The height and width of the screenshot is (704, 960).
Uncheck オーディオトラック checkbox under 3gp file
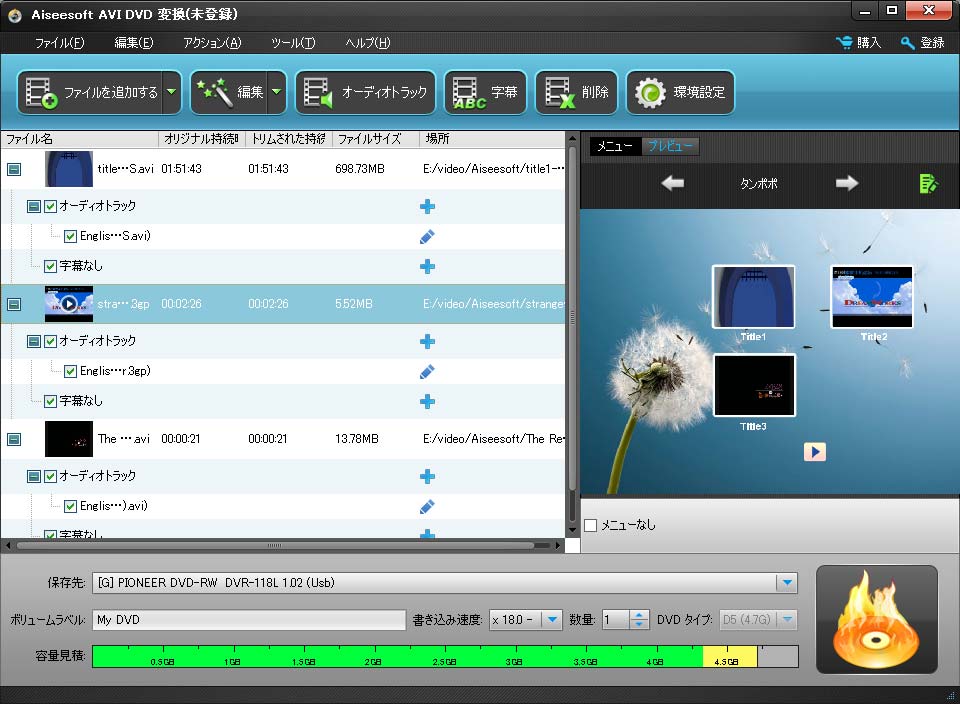point(50,341)
